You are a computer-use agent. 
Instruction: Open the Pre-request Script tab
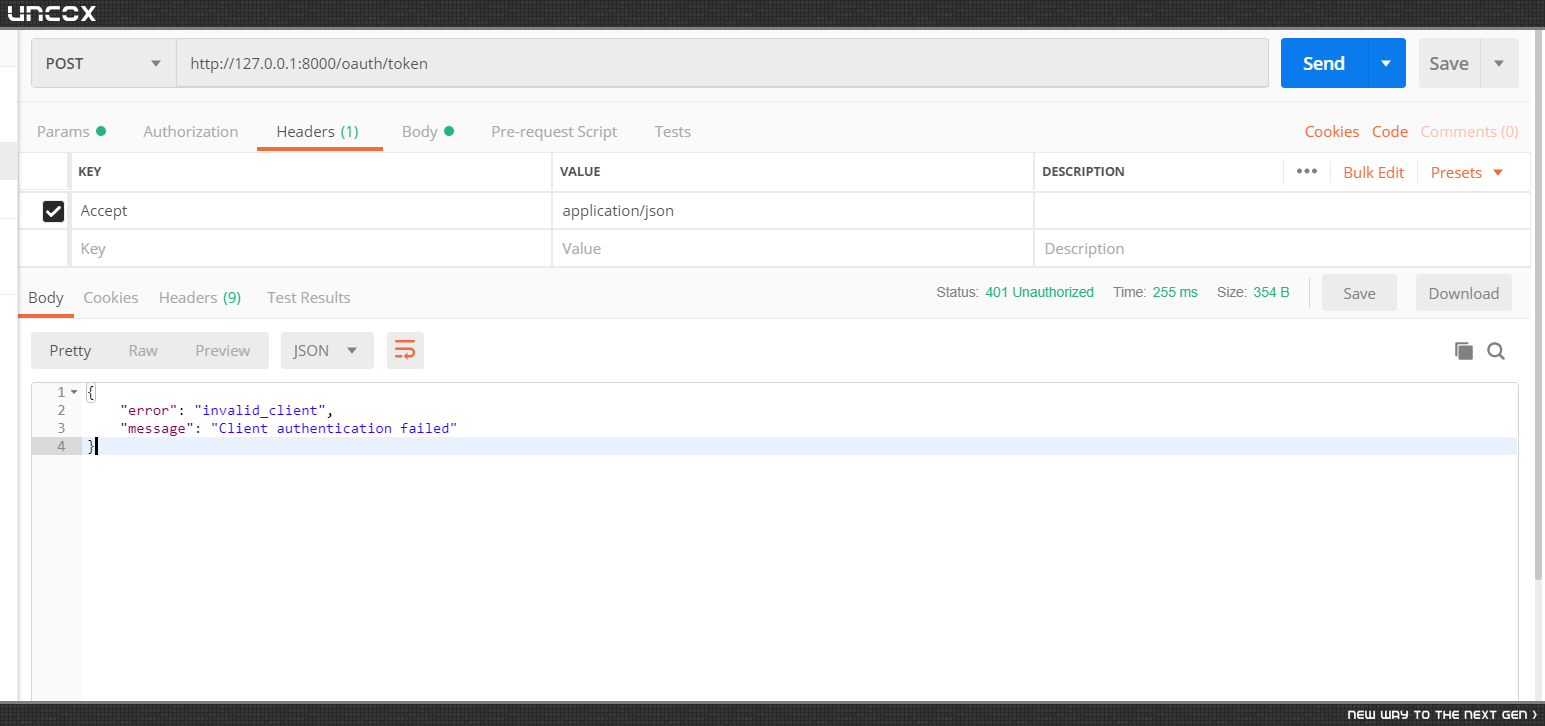(x=554, y=131)
